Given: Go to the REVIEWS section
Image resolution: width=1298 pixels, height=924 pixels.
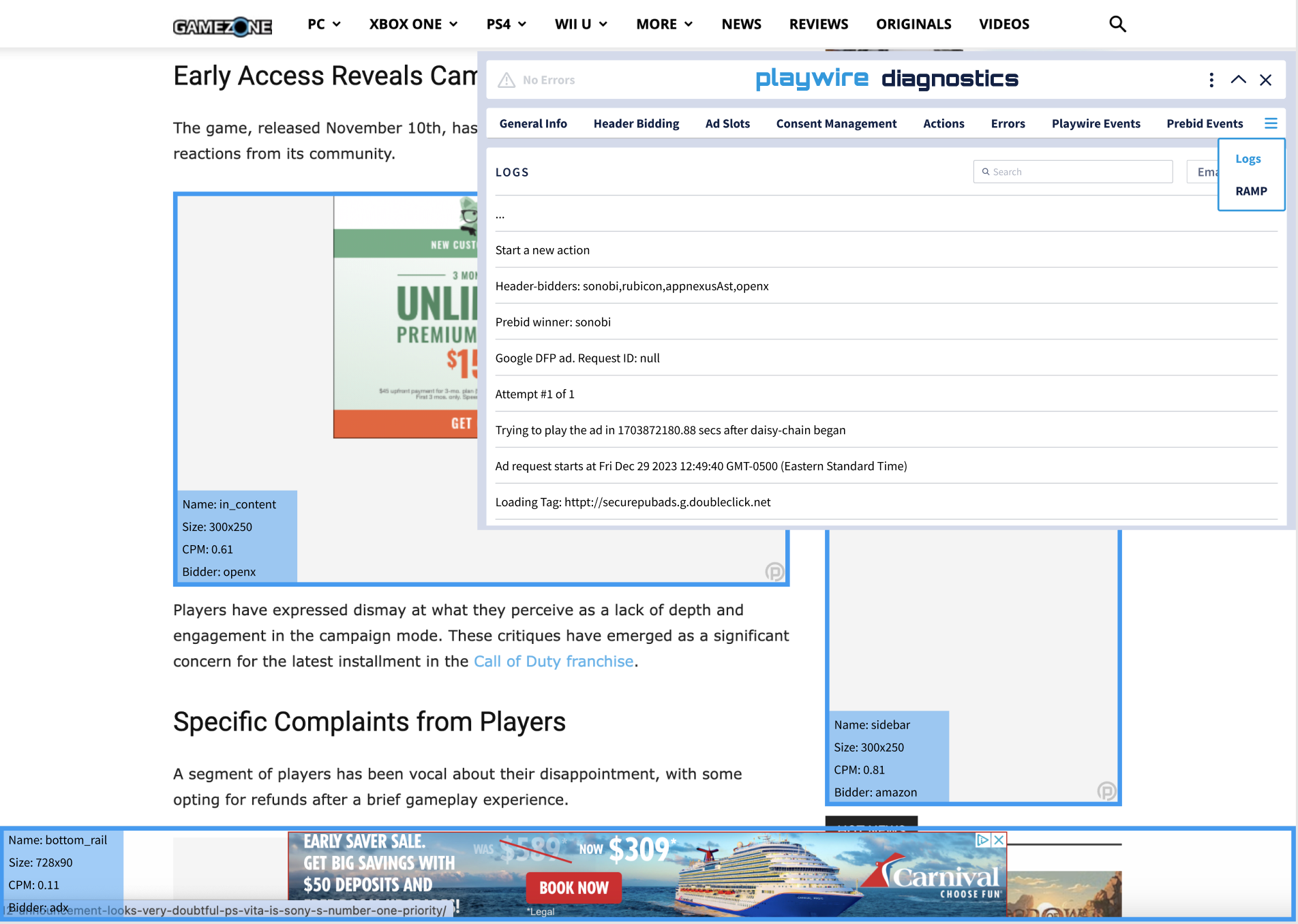Looking at the screenshot, I should coord(819,24).
